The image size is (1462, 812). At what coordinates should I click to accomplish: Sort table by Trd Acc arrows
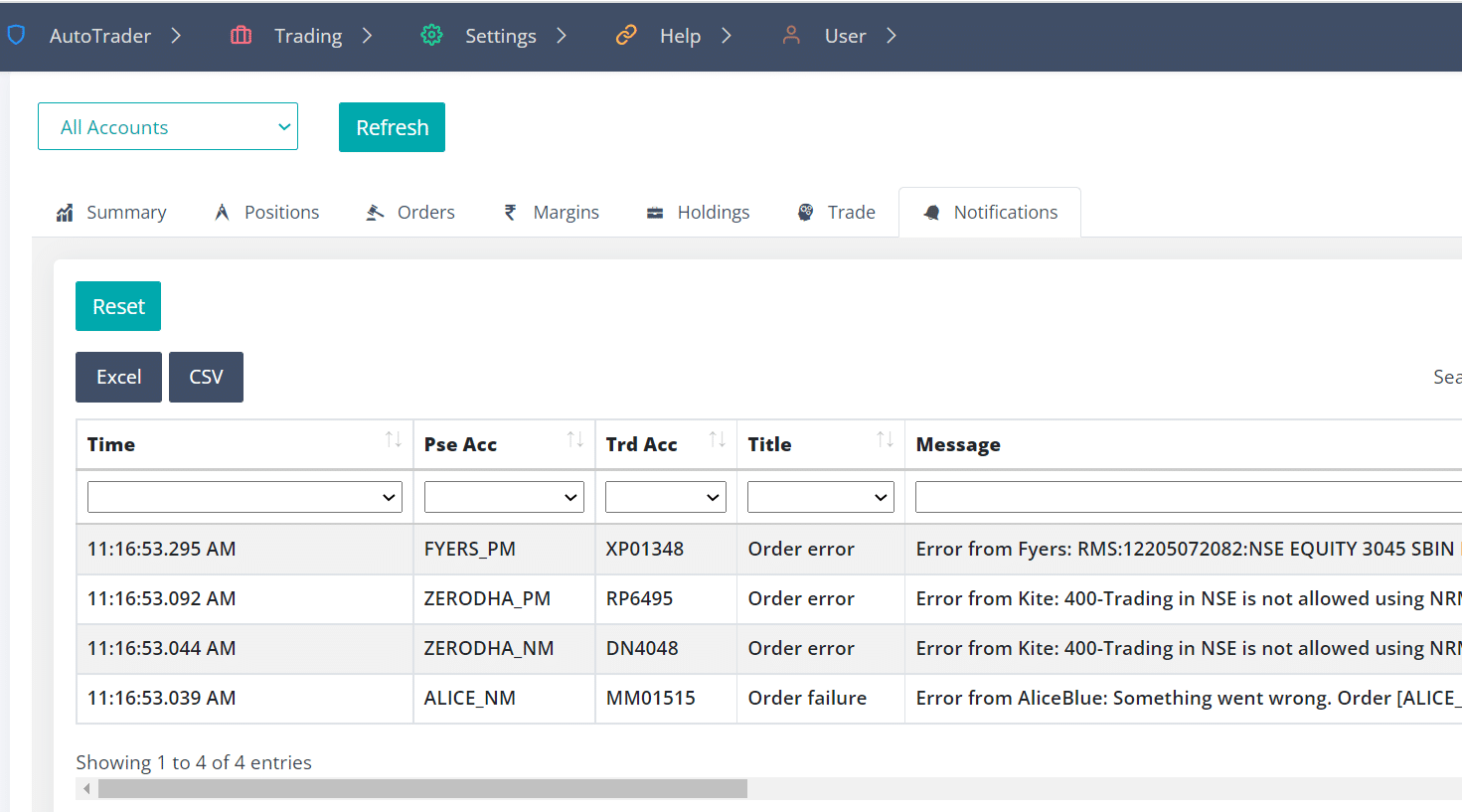tap(718, 439)
